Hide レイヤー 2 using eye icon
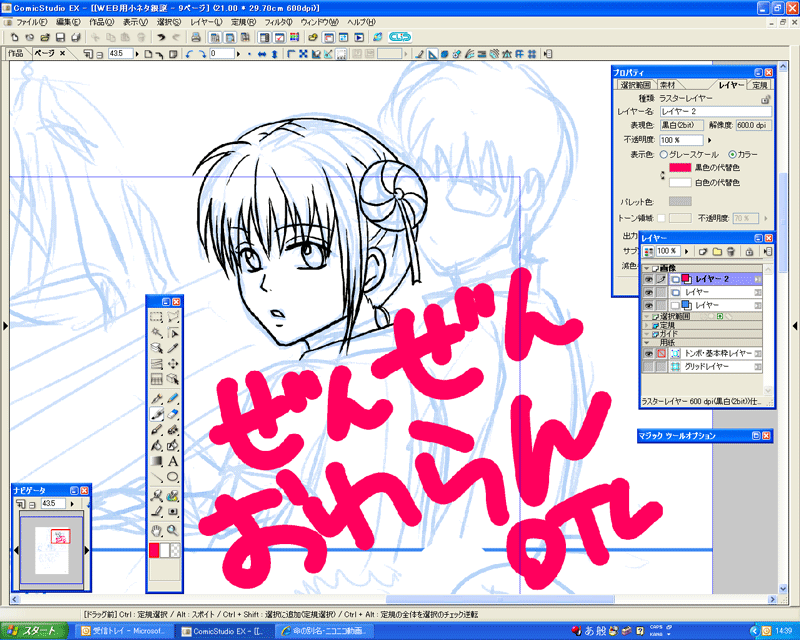Viewport: 800px width, 640px height. [x=648, y=279]
